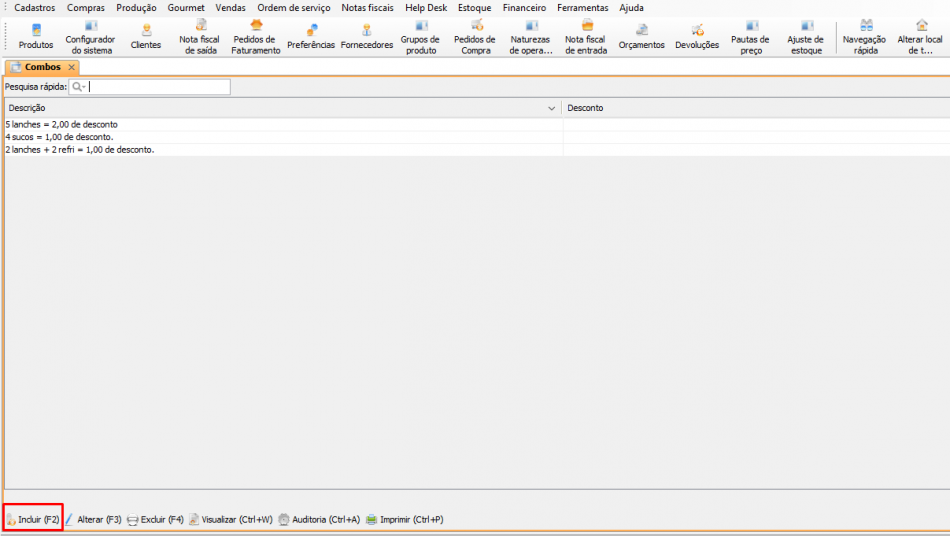Open the quick search magnifier dropdown
The image size is (950, 536).
coord(78,87)
